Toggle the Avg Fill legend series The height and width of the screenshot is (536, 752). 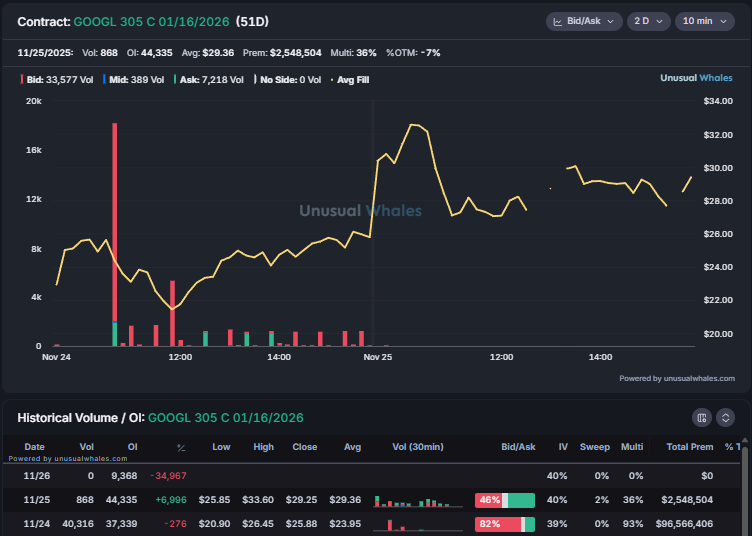[x=350, y=80]
